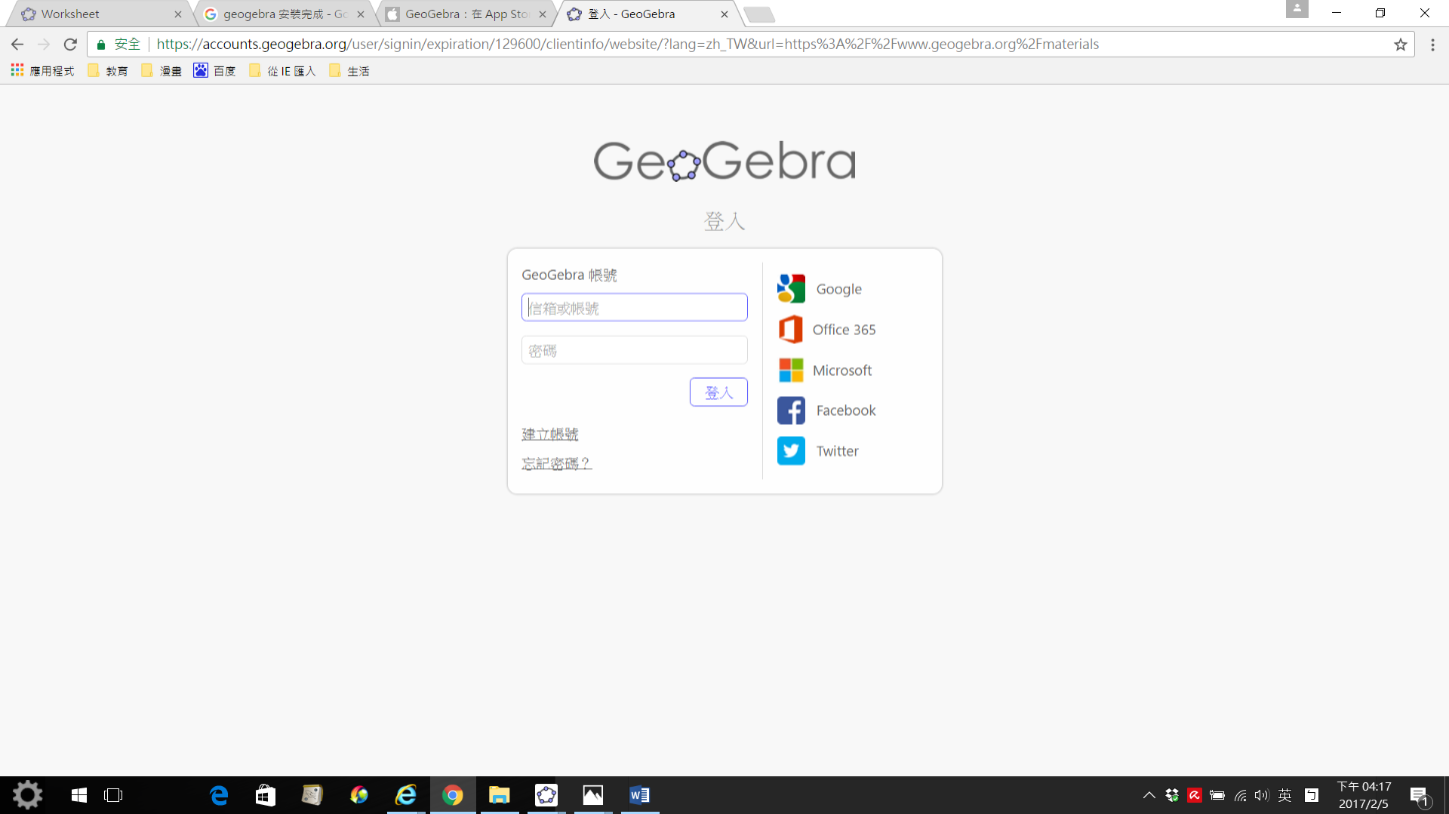1449x814 pixels.
Task: Click Chrome icon in taskbar
Action: [453, 795]
